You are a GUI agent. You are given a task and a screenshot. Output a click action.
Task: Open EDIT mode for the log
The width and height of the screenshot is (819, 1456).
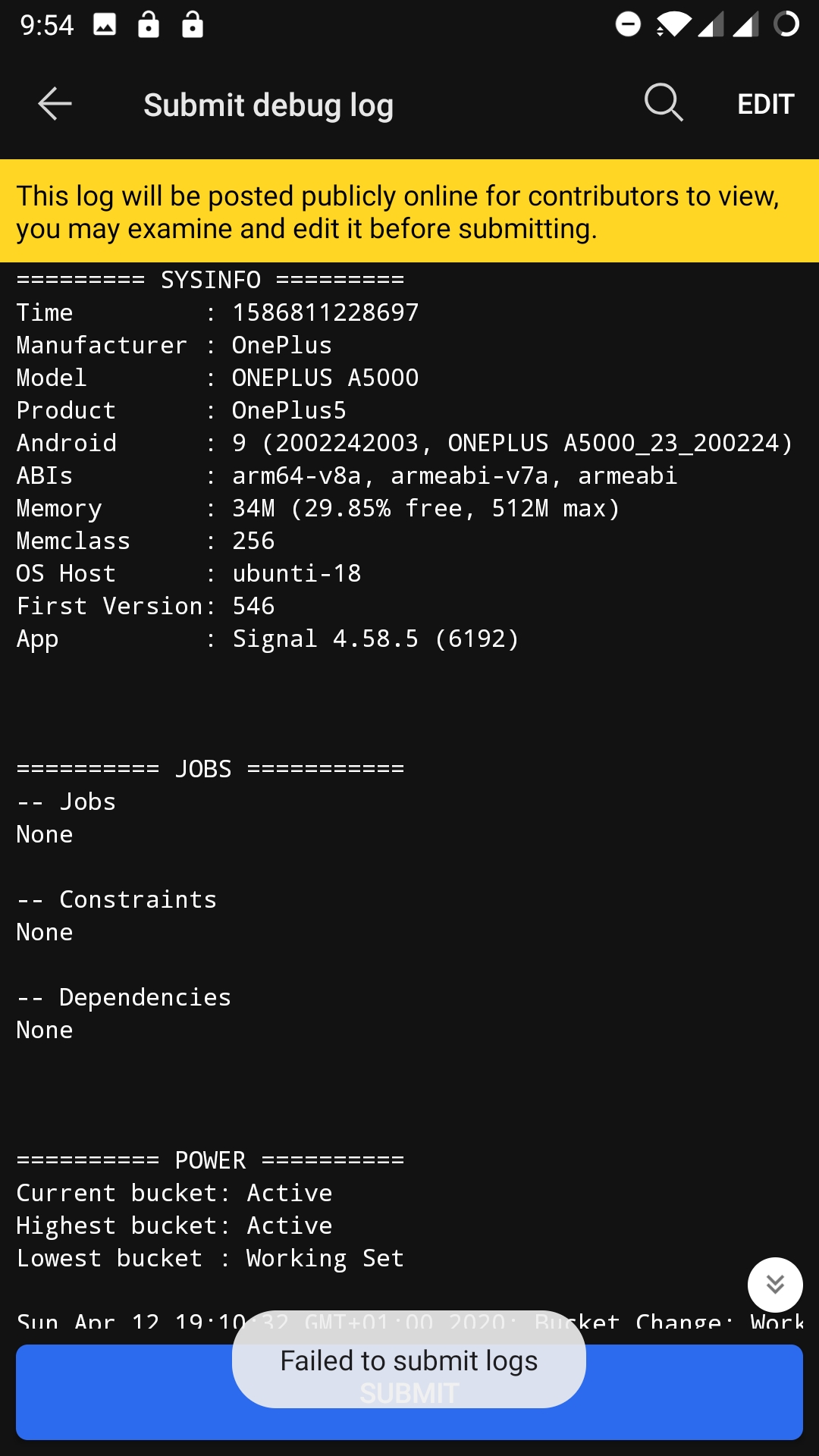pos(765,104)
